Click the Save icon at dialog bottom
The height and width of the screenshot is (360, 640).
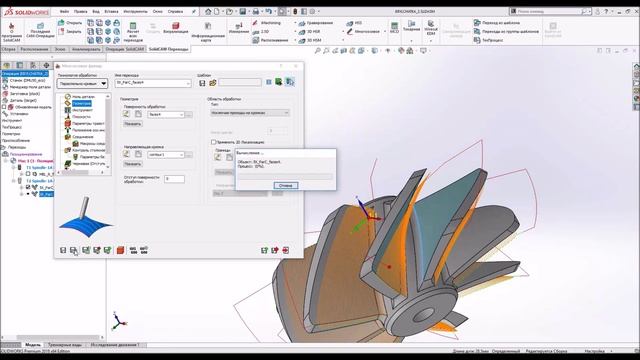pos(63,250)
